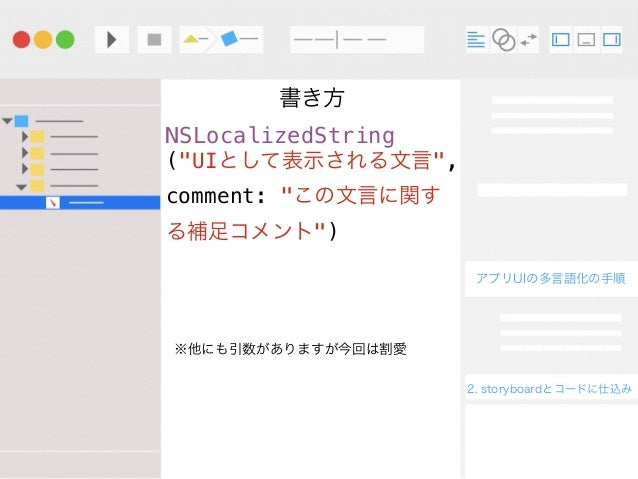Select the first yellow folder icon
This screenshot has height=479, width=638.
pos(37,137)
